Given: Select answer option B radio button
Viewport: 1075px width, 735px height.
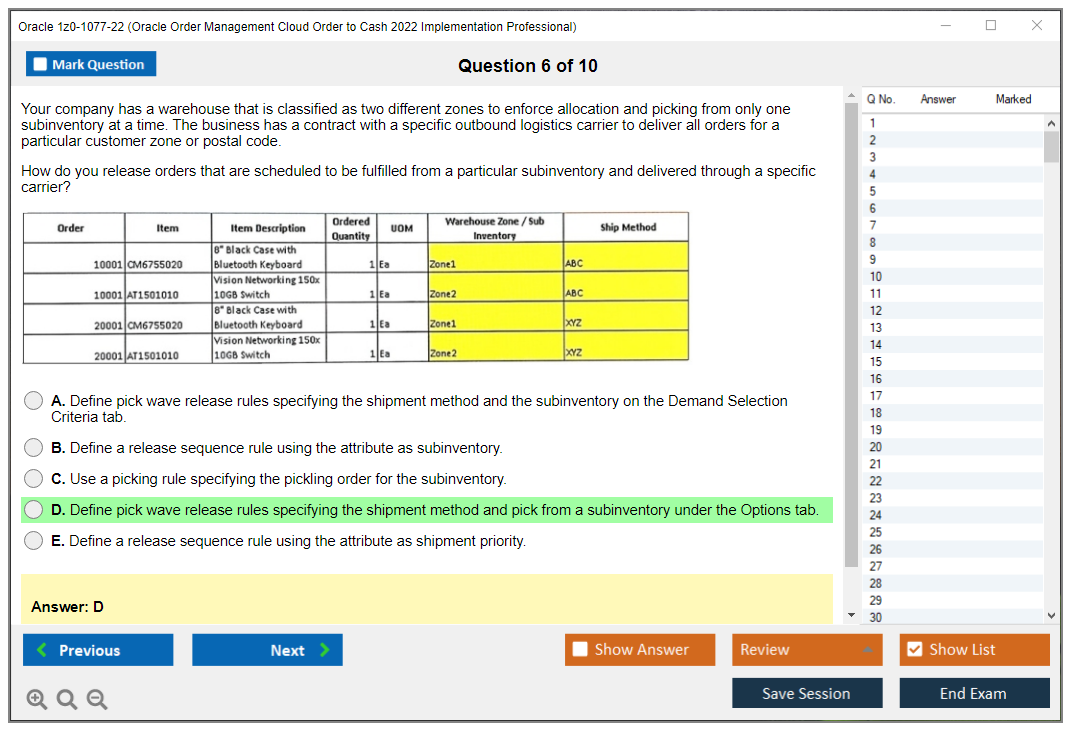Looking at the screenshot, I should (34, 448).
